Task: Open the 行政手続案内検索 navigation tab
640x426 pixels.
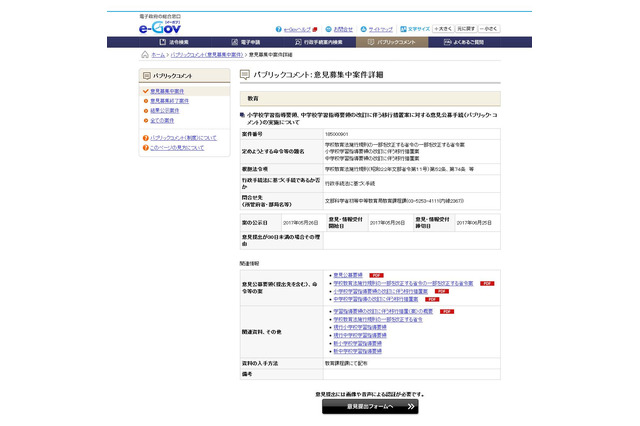Action: pos(320,42)
